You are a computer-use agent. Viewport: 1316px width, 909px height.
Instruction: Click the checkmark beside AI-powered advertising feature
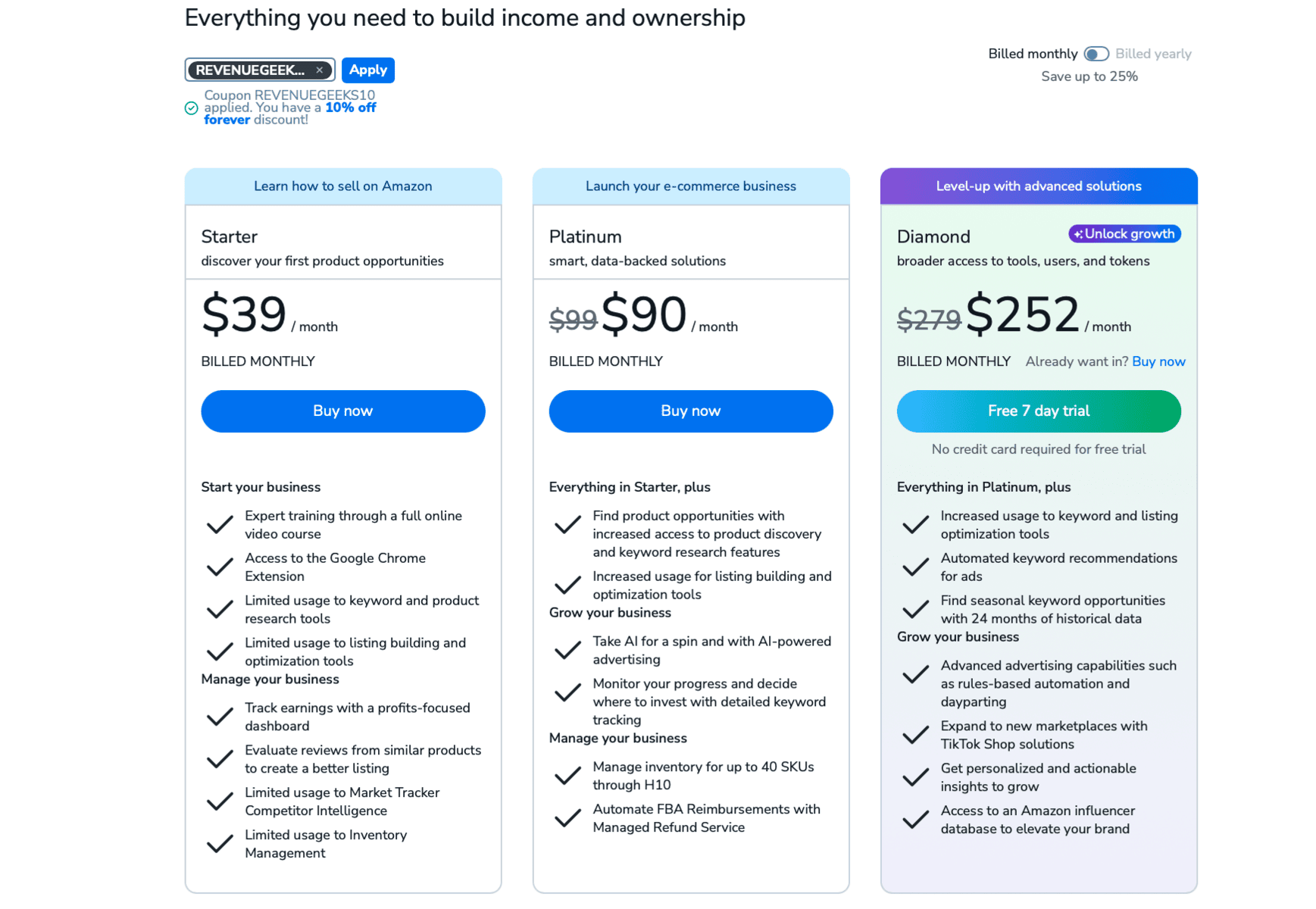[x=567, y=650]
